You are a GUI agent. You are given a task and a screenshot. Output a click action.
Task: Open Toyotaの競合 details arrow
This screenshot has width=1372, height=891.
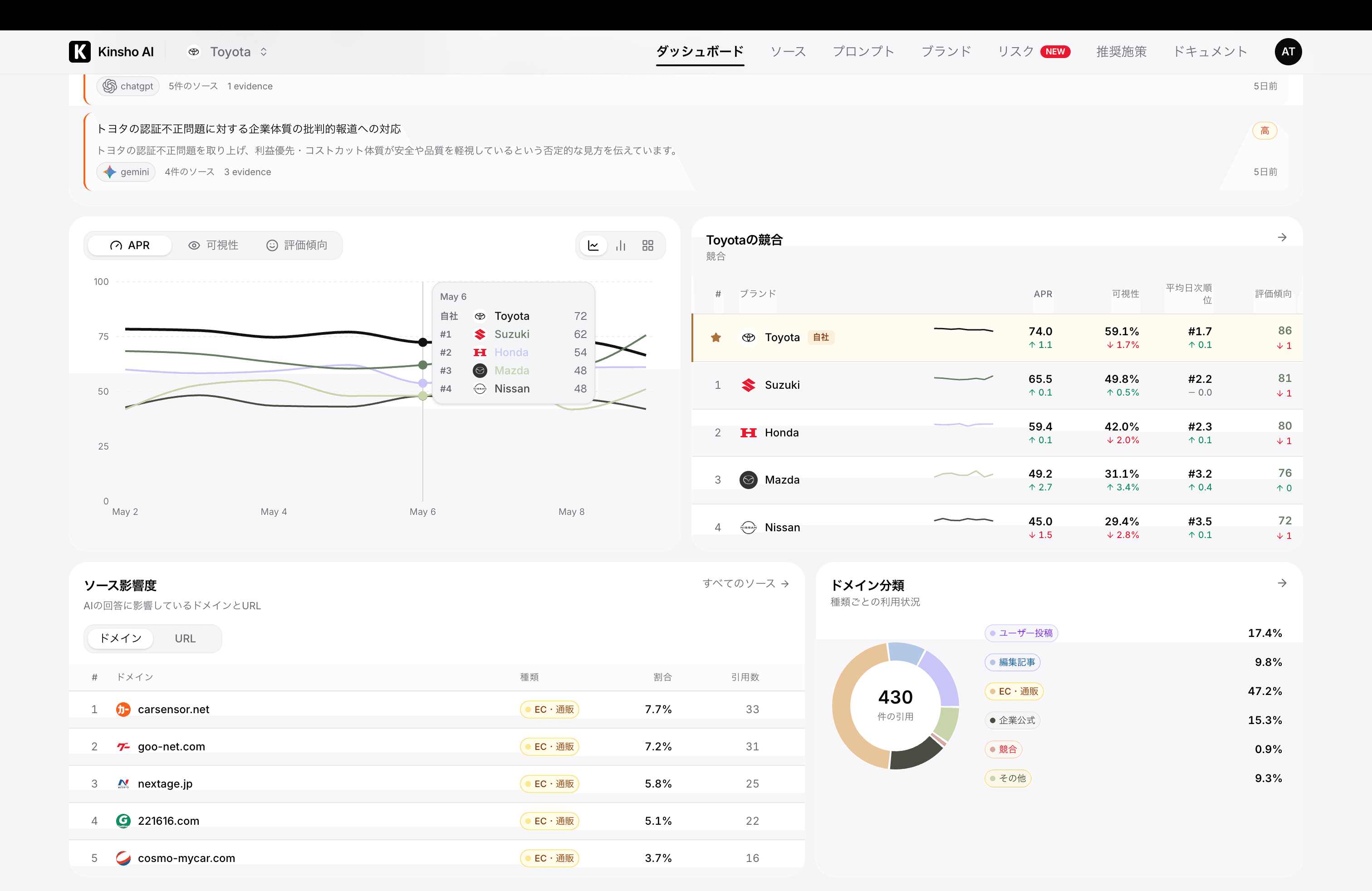coord(1282,237)
